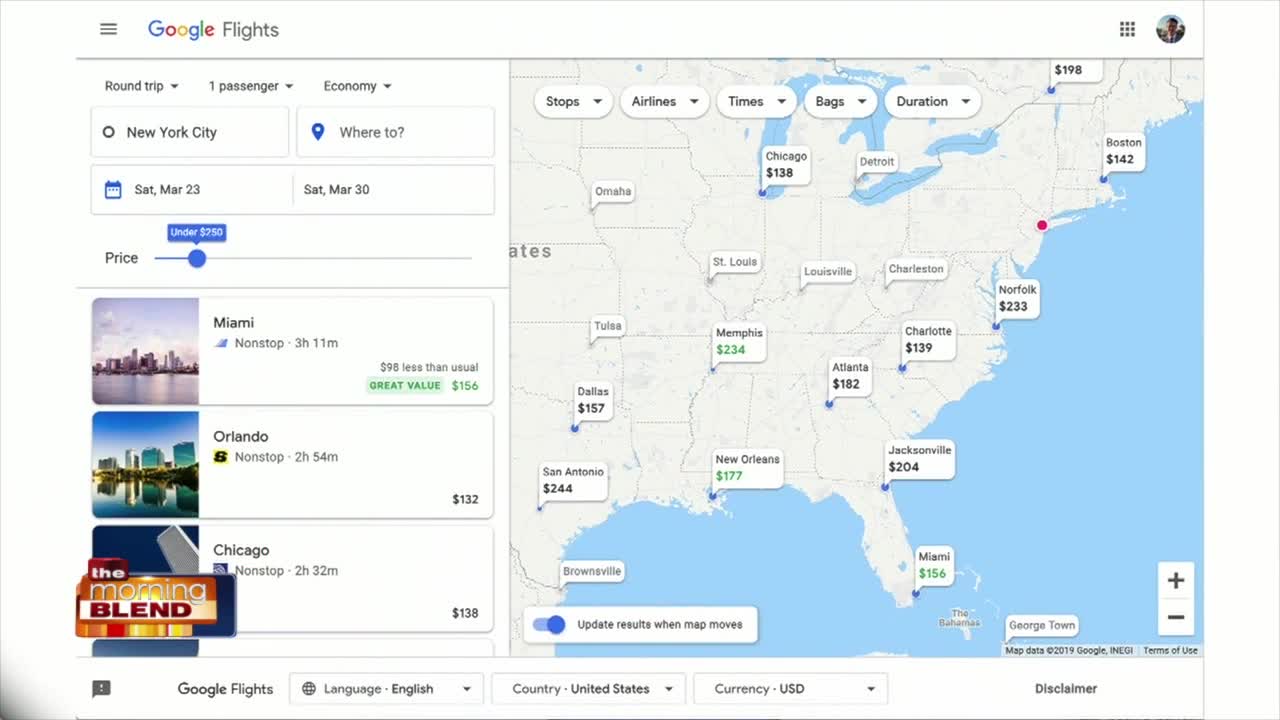Expand the Bags filter
The height and width of the screenshot is (720, 1280).
coord(840,101)
